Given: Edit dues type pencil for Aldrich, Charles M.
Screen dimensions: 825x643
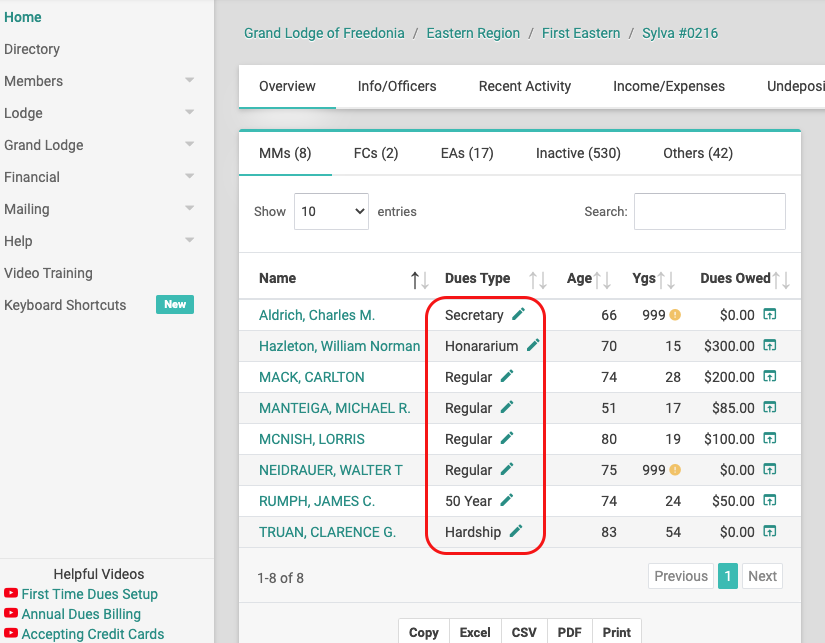Looking at the screenshot, I should [518, 314].
